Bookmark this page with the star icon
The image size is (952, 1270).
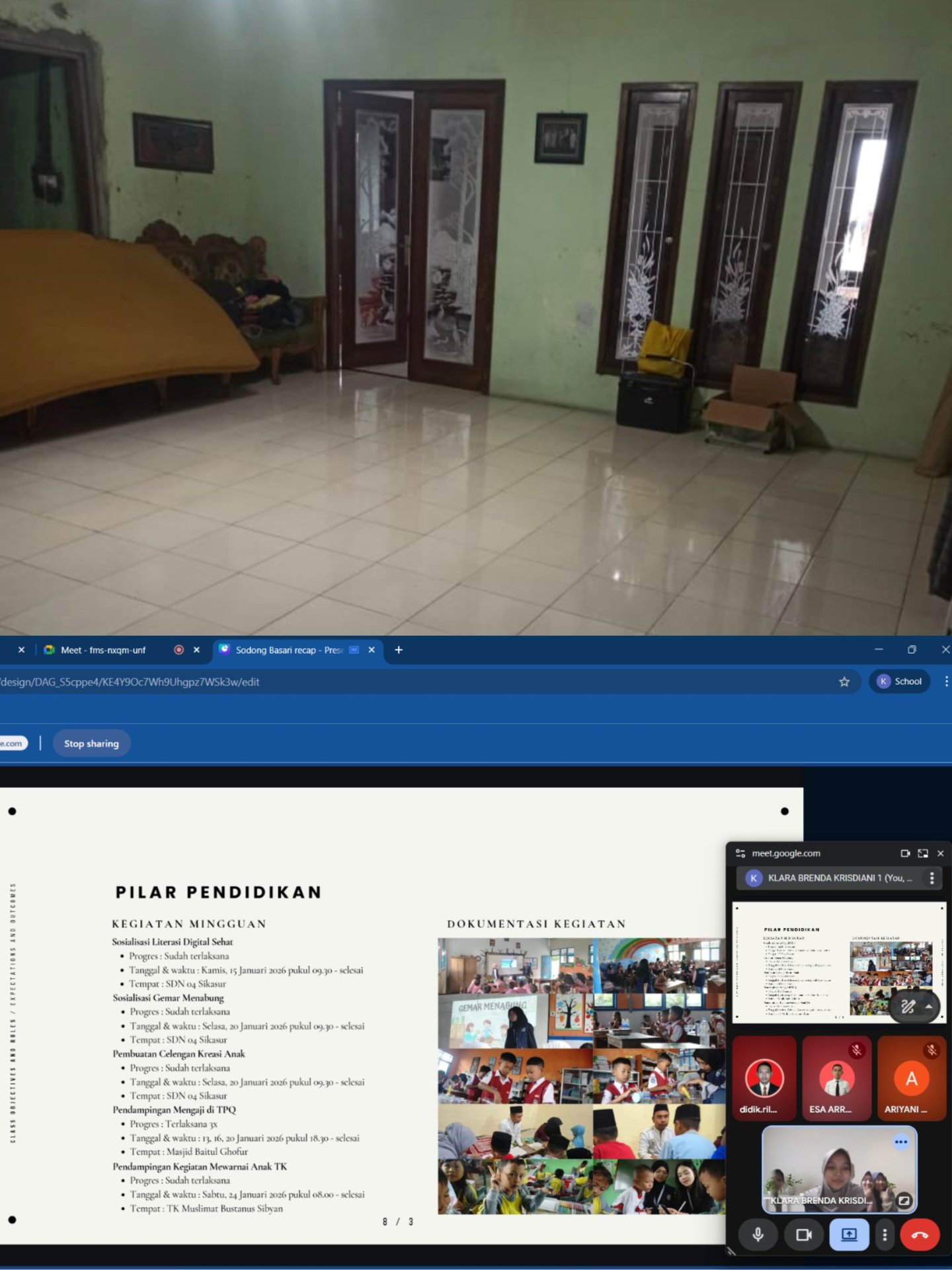[844, 681]
